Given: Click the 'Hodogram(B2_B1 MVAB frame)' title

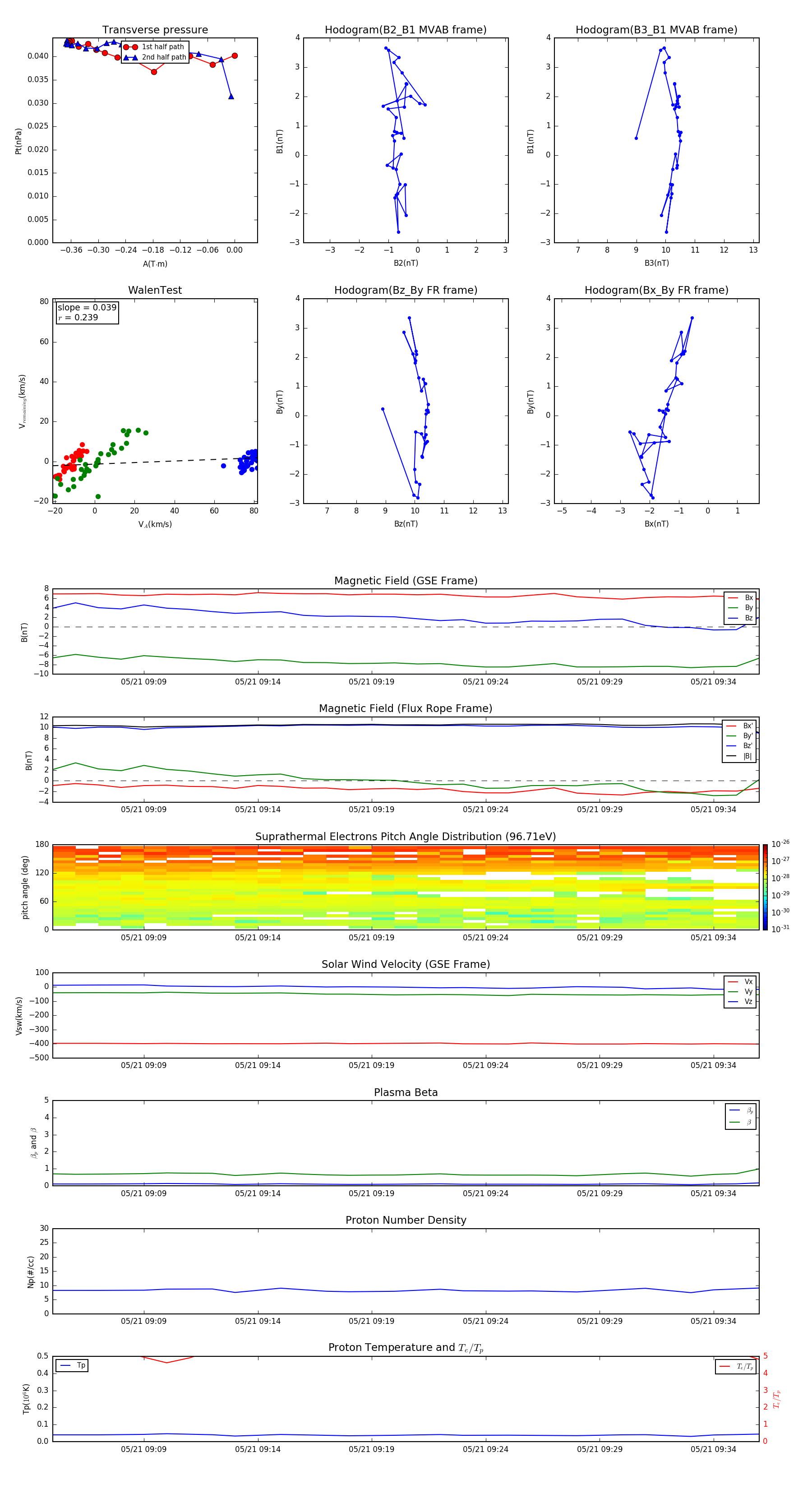Looking at the screenshot, I should [x=406, y=30].
